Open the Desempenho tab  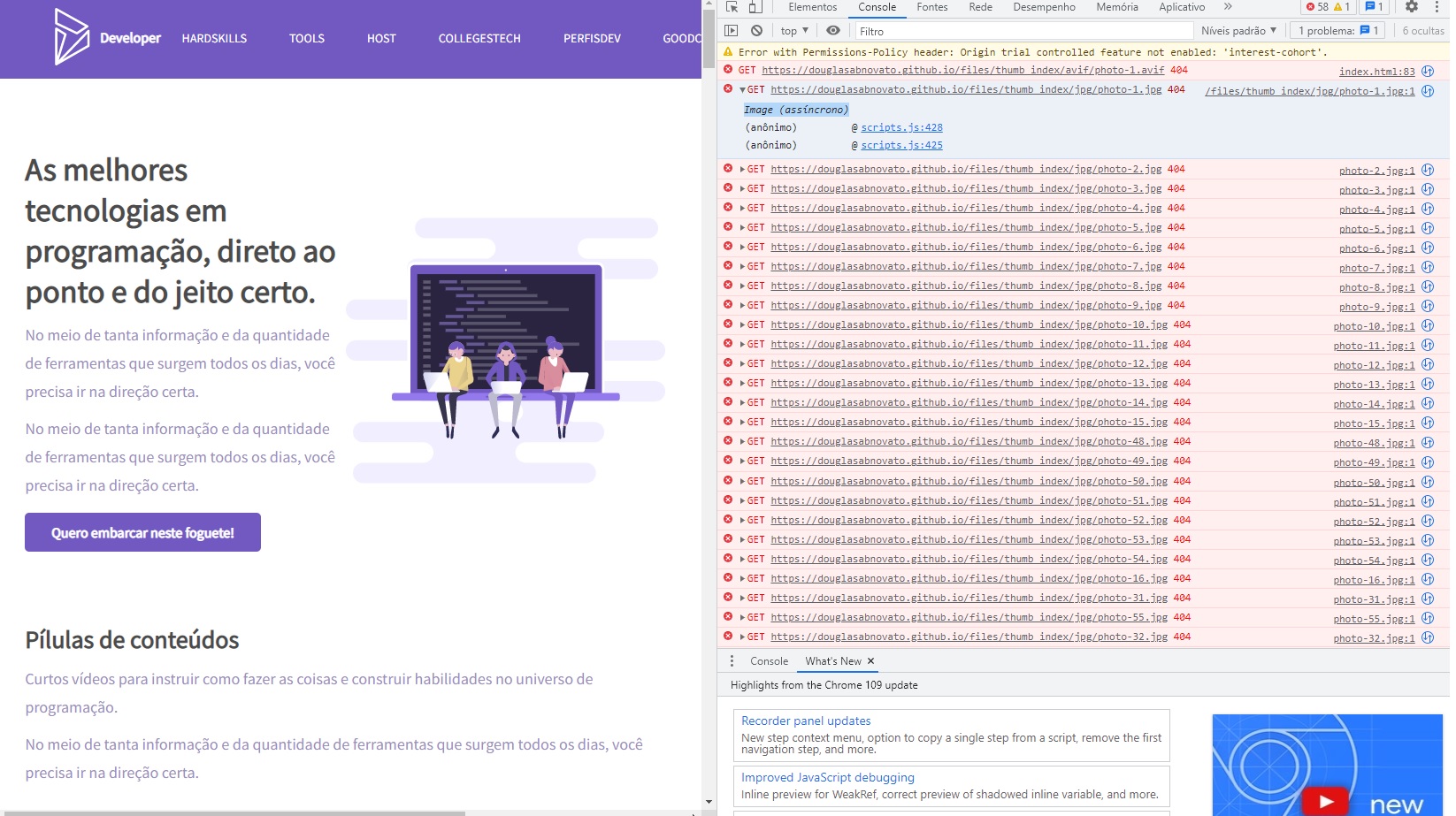[x=1044, y=7]
